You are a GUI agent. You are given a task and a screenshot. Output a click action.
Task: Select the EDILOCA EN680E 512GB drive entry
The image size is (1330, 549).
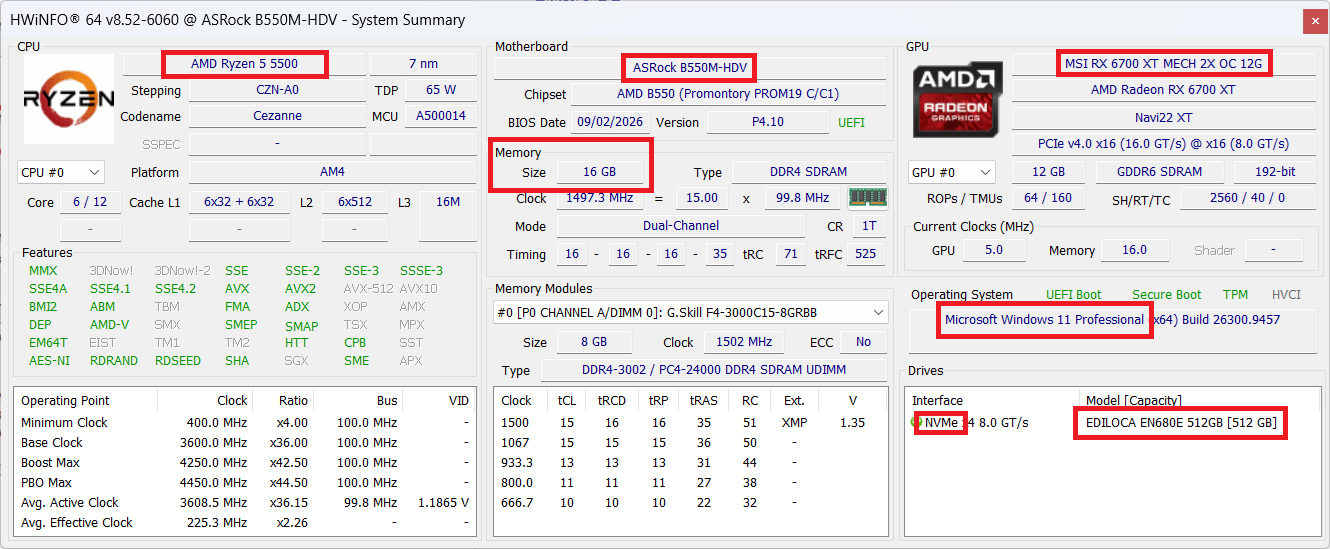click(1180, 423)
